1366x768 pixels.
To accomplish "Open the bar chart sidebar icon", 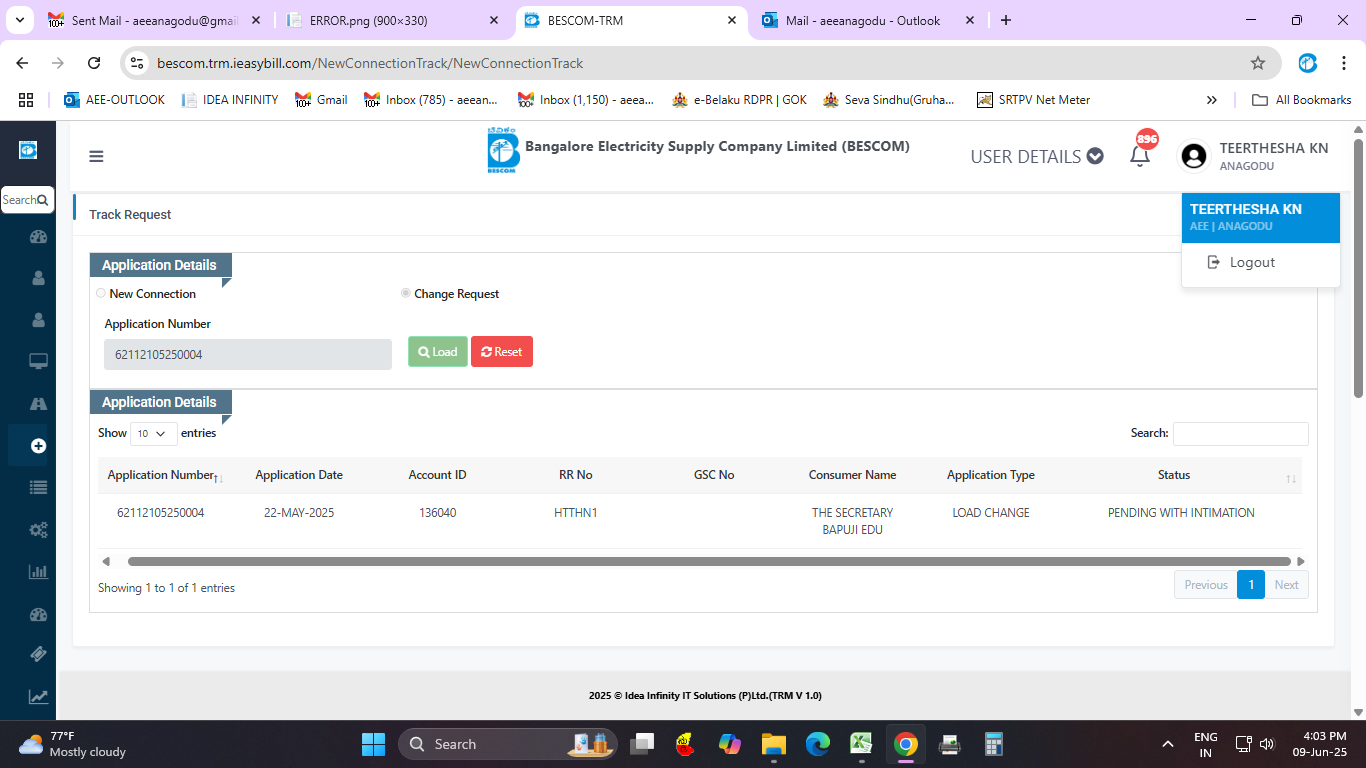I will click(39, 572).
